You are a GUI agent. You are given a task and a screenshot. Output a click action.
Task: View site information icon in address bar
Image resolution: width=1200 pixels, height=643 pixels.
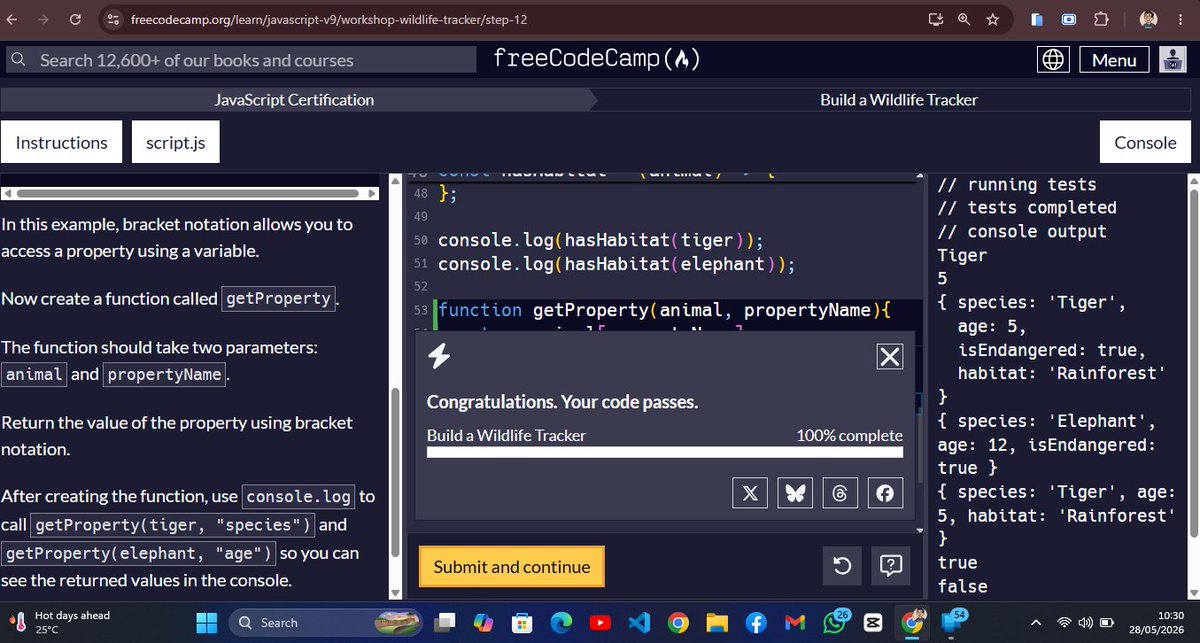[x=114, y=20]
